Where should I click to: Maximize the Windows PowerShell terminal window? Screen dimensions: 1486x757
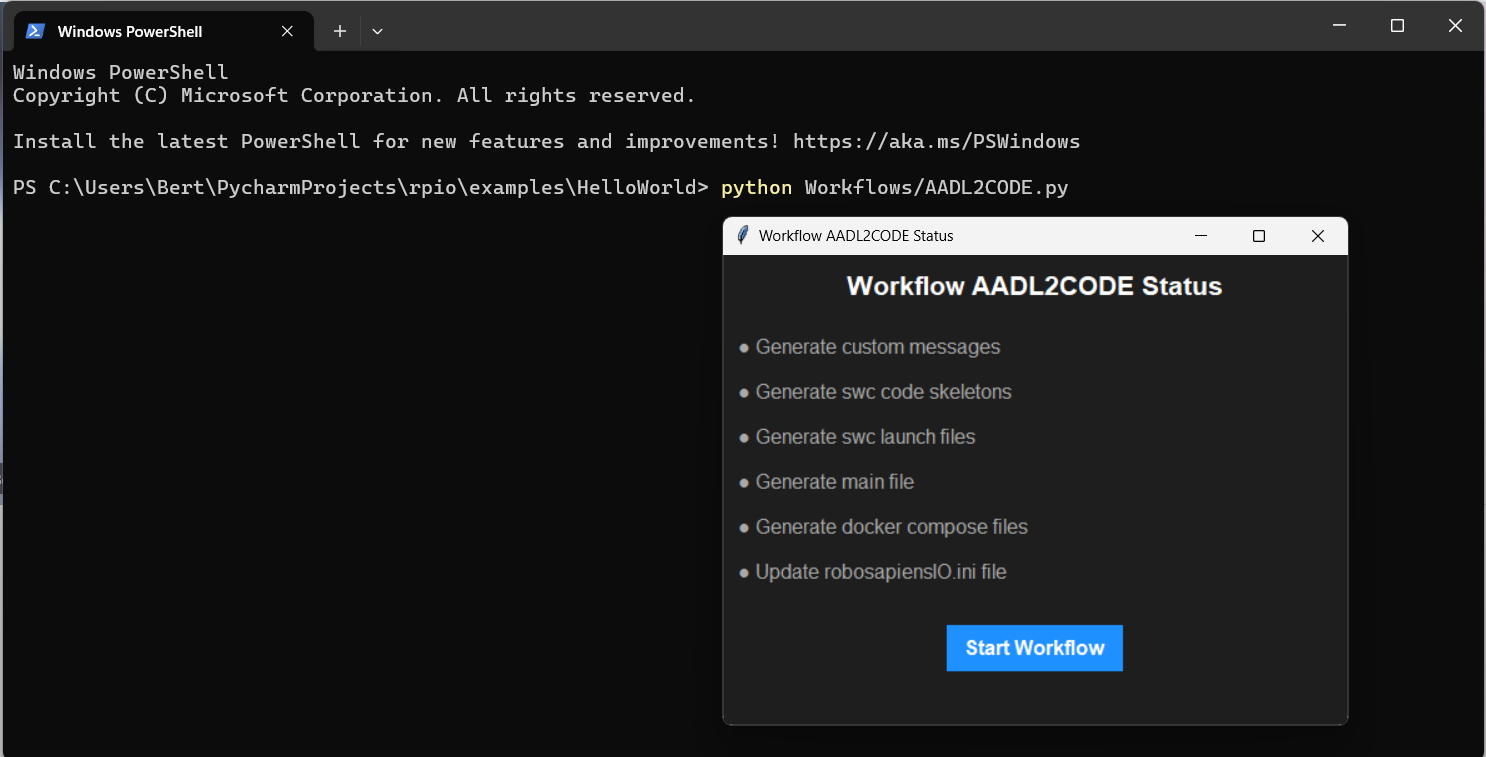[1397, 26]
